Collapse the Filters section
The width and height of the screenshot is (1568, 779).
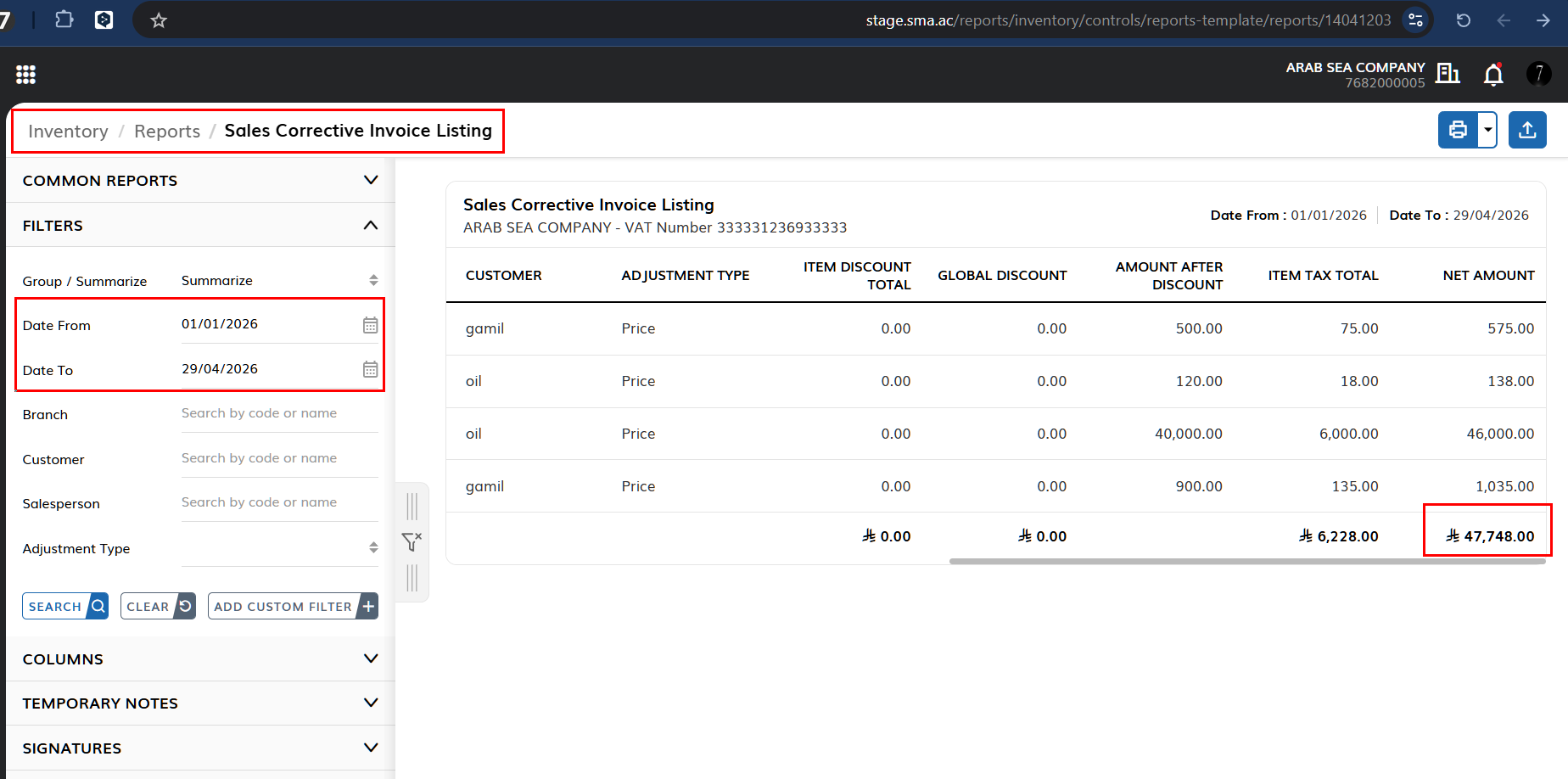pos(200,226)
